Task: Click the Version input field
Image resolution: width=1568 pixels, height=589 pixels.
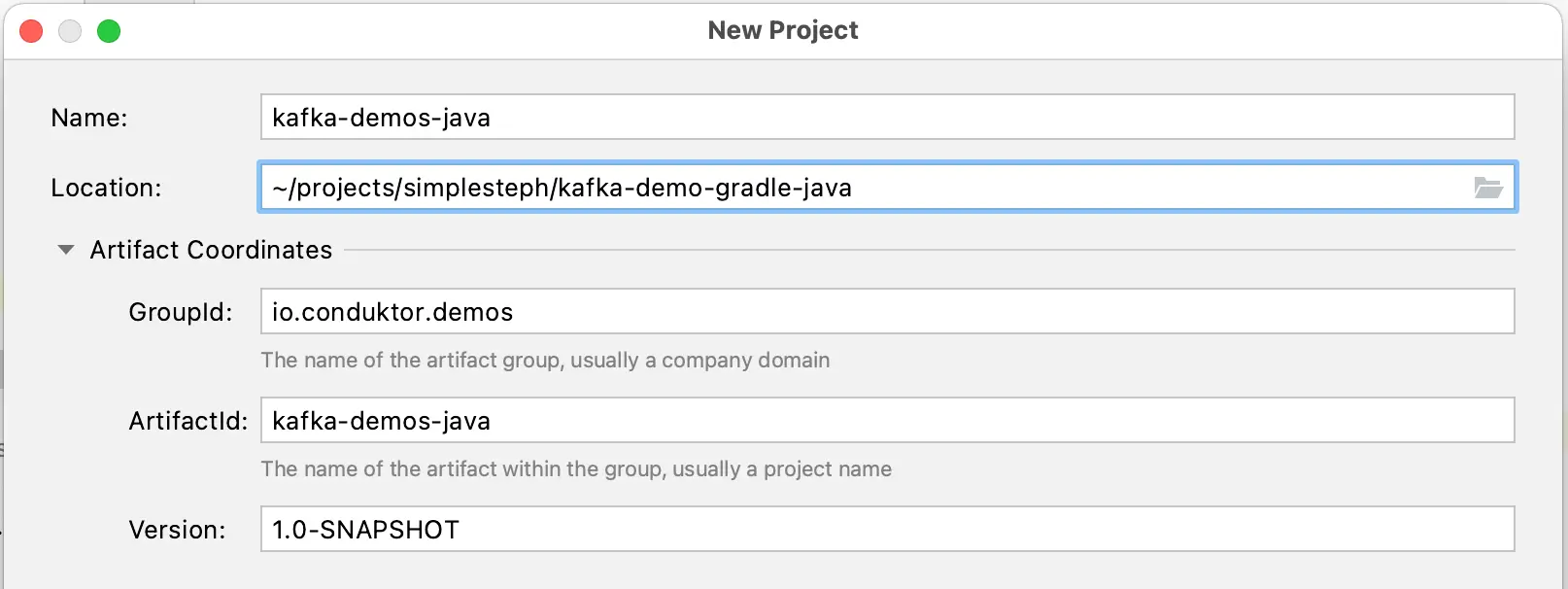Action: 887,529
